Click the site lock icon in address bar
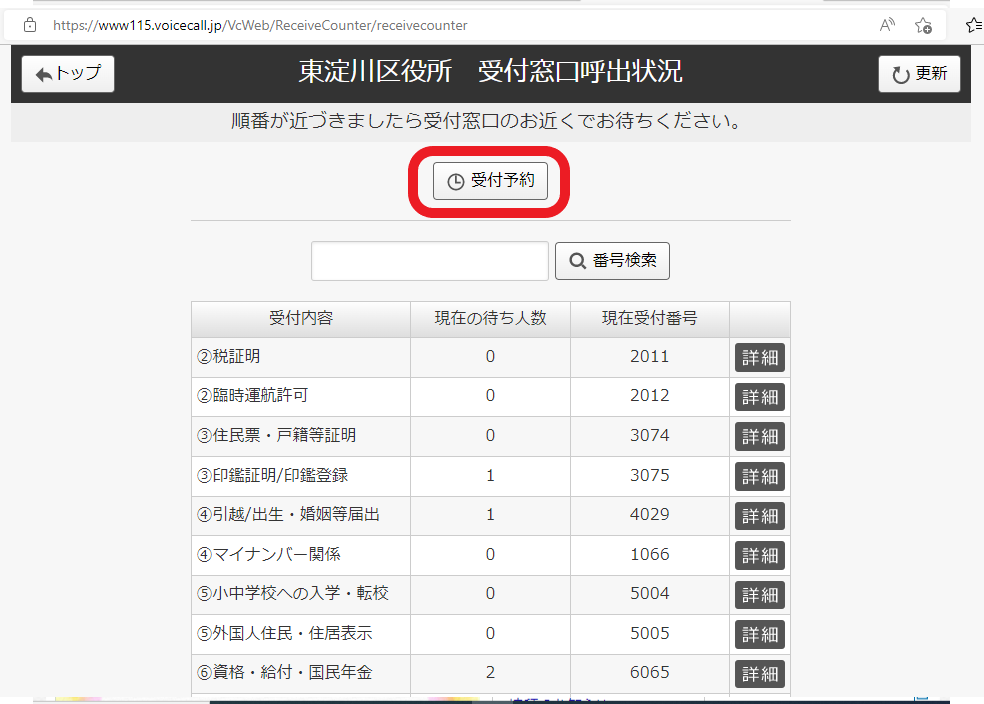Screen dimensions: 984x704 (x=29, y=25)
